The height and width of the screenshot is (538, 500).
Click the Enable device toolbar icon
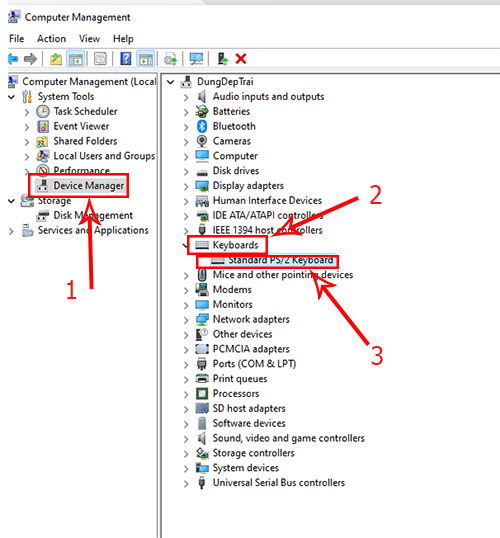tap(223, 59)
